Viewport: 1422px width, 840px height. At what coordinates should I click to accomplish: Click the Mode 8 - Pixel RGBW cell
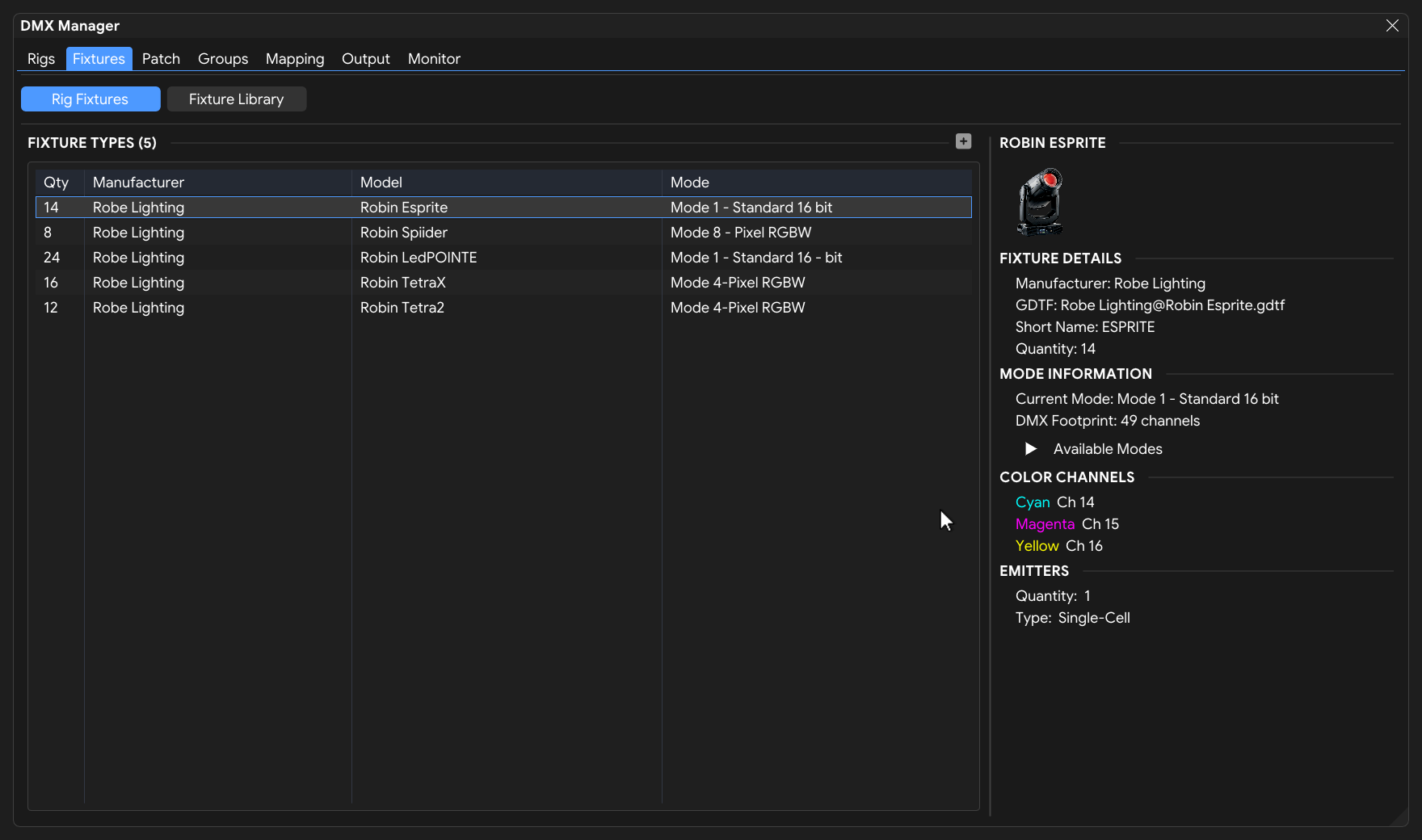(741, 233)
